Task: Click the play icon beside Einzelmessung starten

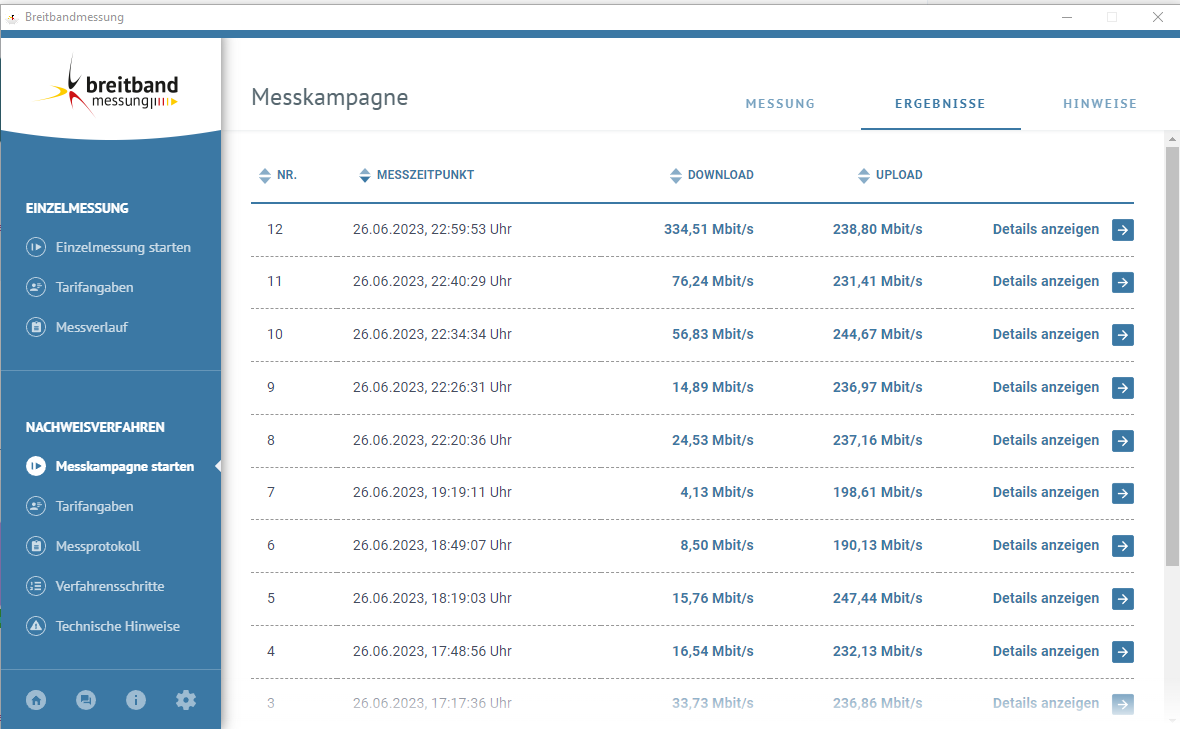Action: click(x=36, y=247)
